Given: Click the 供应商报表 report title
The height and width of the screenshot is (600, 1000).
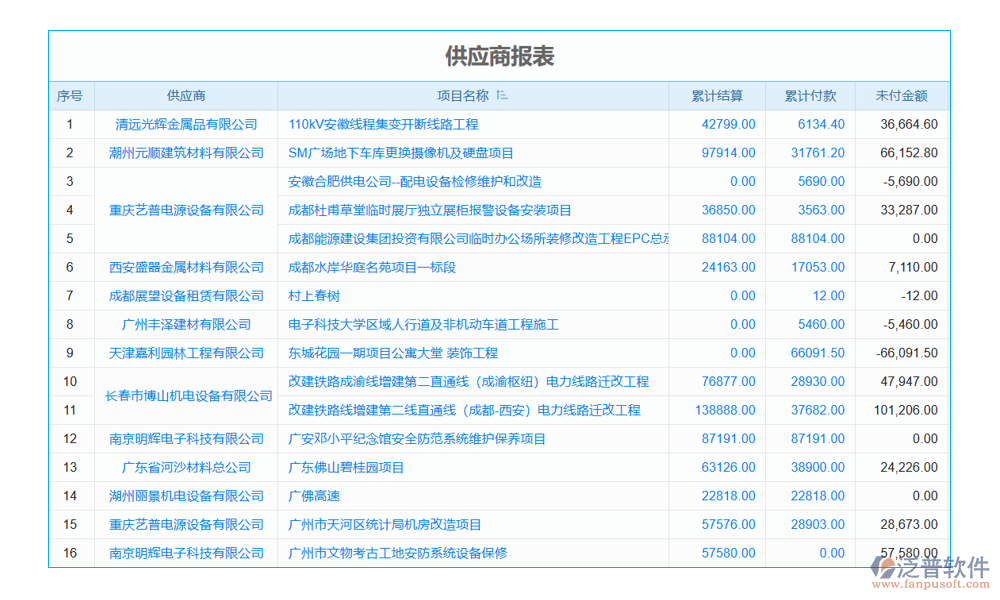Looking at the screenshot, I should [500, 57].
